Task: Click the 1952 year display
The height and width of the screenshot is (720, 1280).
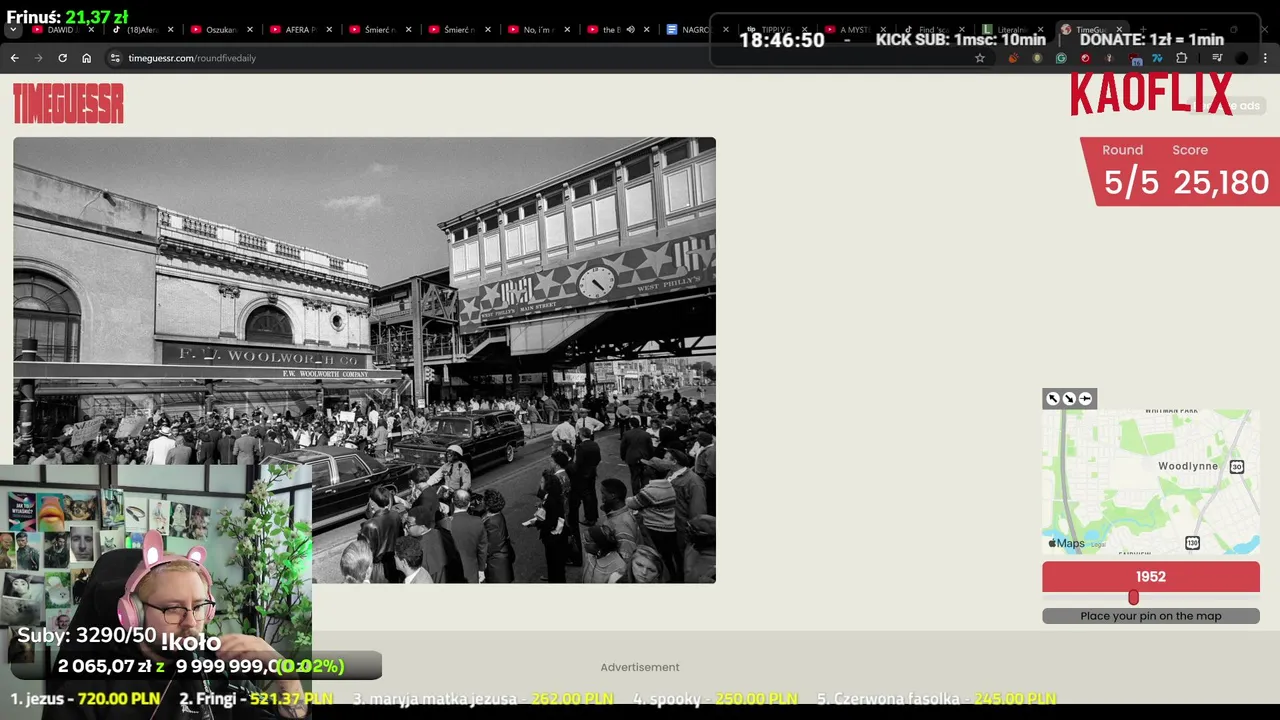Action: (1151, 577)
